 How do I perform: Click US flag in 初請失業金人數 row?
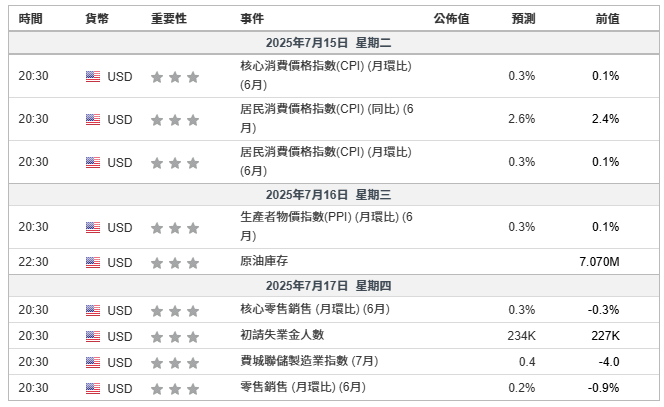click(93, 336)
